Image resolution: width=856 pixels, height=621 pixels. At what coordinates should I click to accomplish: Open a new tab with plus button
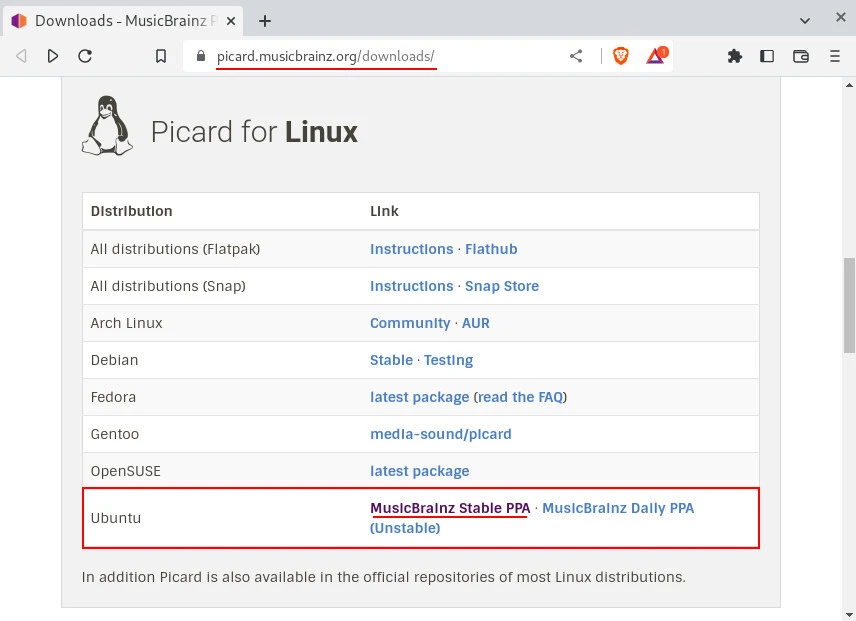[265, 20]
